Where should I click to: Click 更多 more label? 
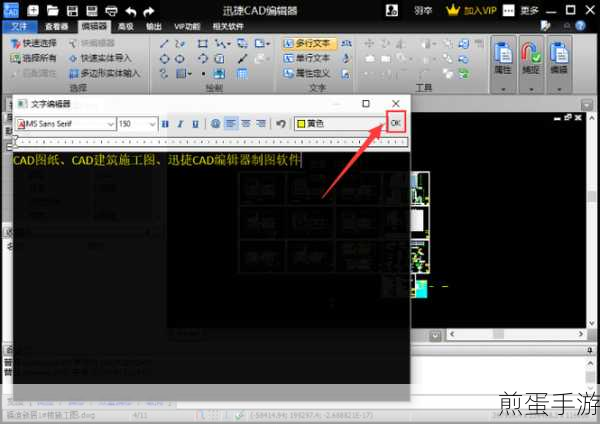529,10
